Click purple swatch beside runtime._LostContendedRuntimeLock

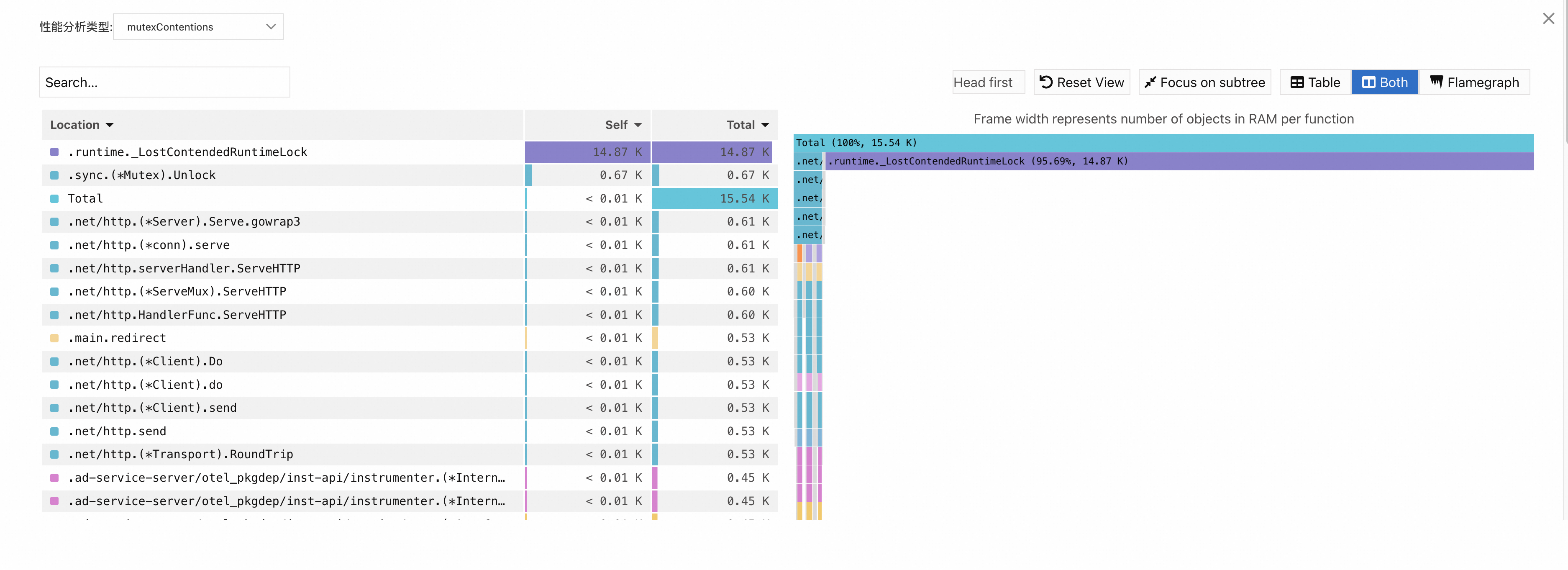pyautogui.click(x=55, y=152)
